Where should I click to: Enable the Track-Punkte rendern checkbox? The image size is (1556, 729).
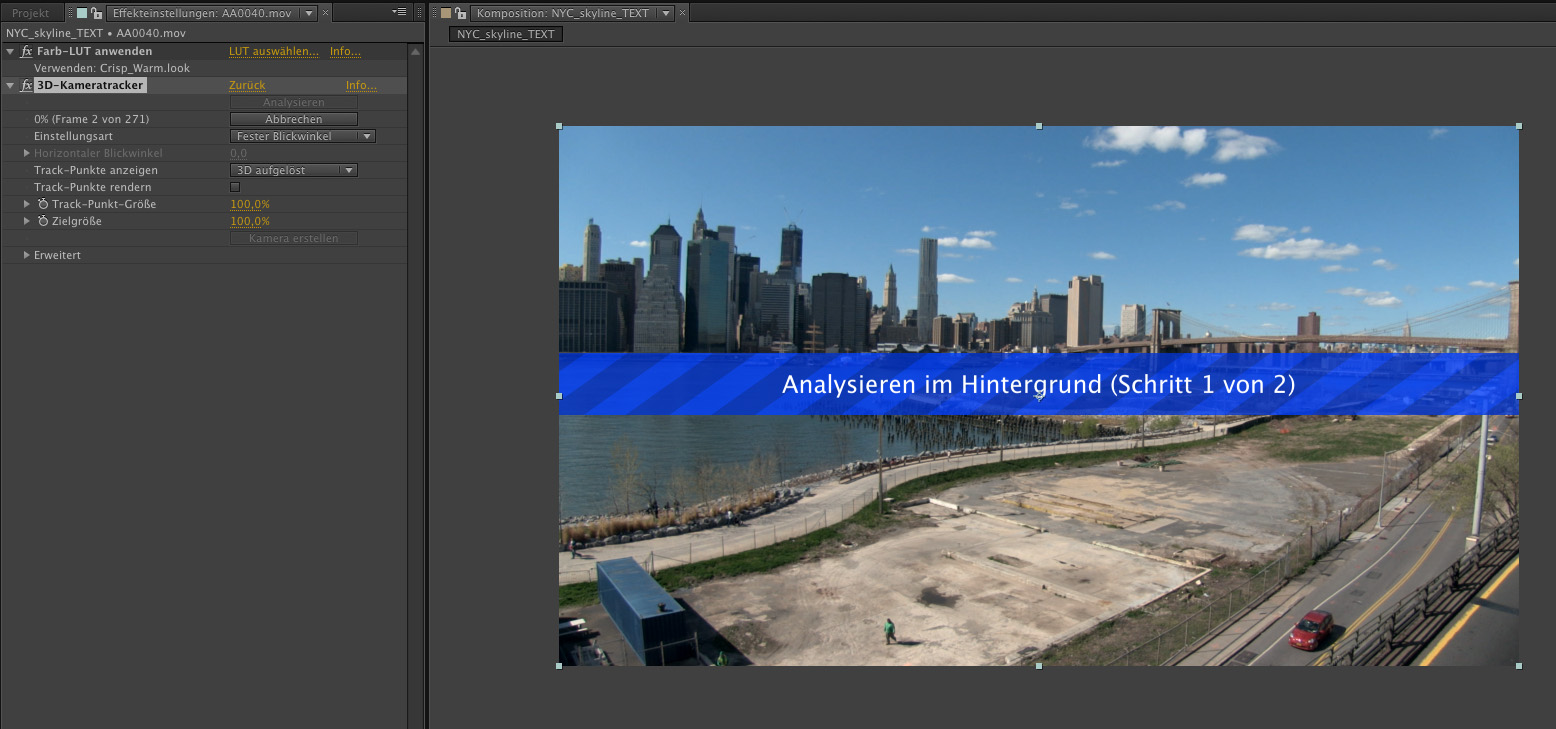pyautogui.click(x=235, y=187)
